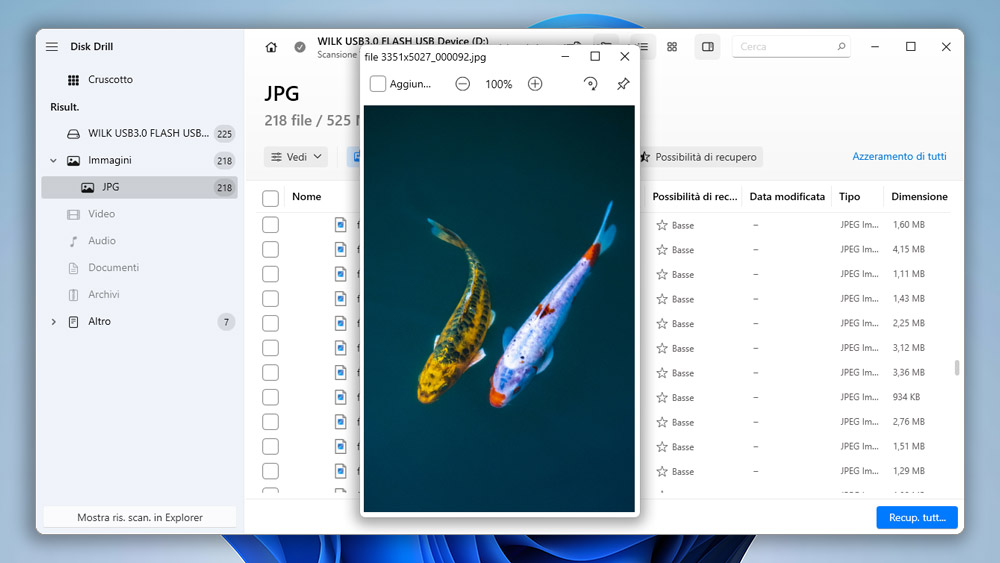Collapse the Immagini tree node

pyautogui.click(x=54, y=161)
